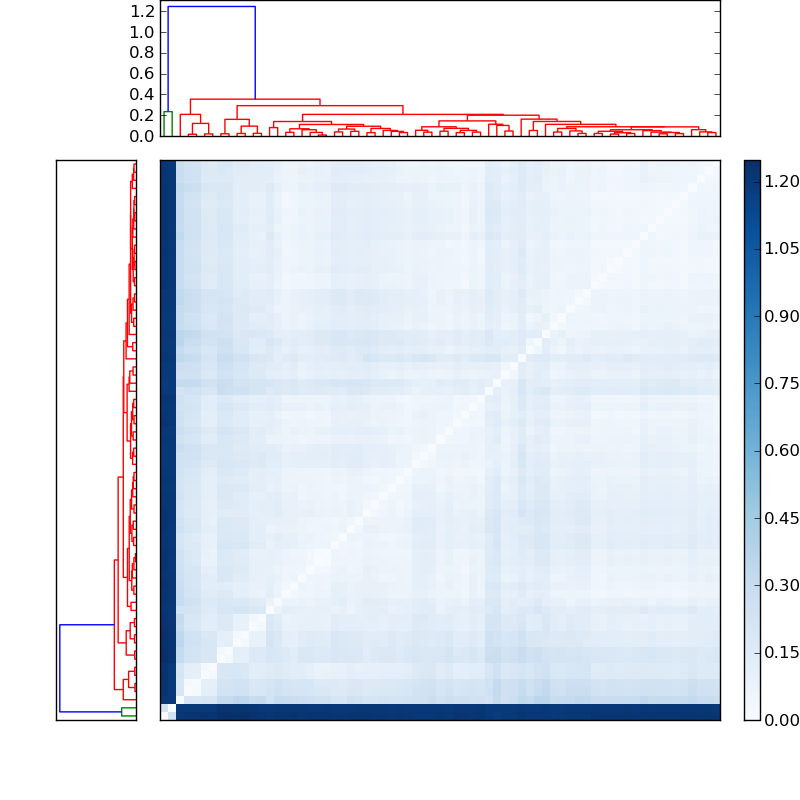
Task: Click the green cluster in the left dendrogram
Action: pyautogui.click(x=129, y=712)
